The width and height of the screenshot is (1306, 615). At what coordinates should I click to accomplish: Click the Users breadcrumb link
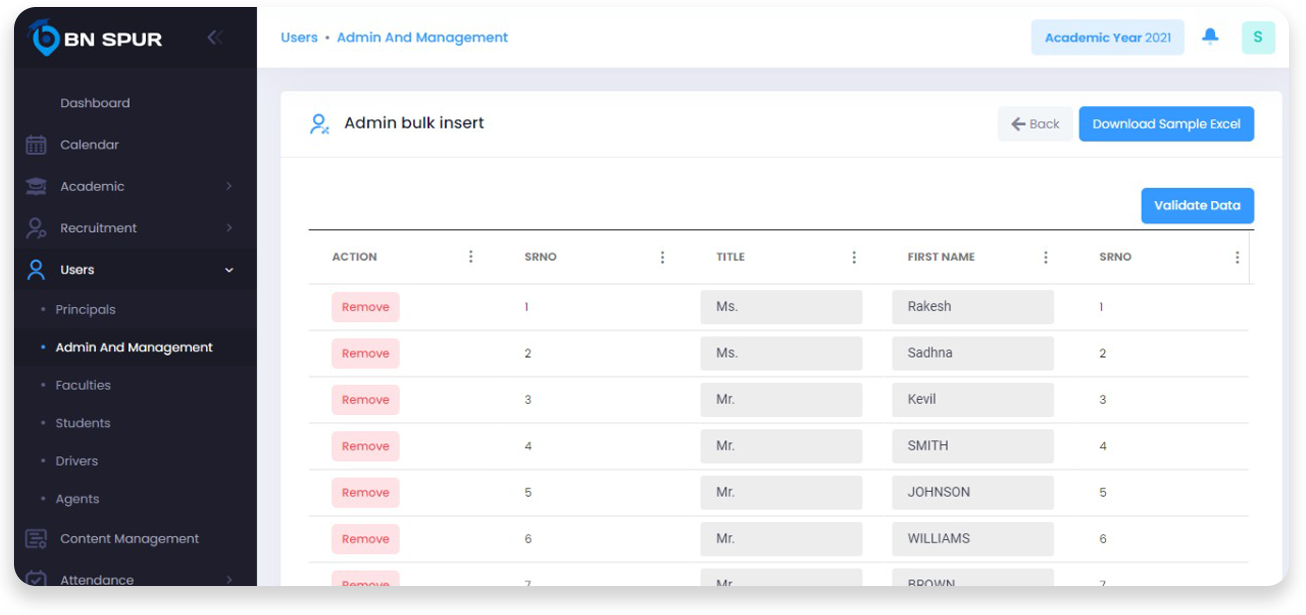point(299,38)
